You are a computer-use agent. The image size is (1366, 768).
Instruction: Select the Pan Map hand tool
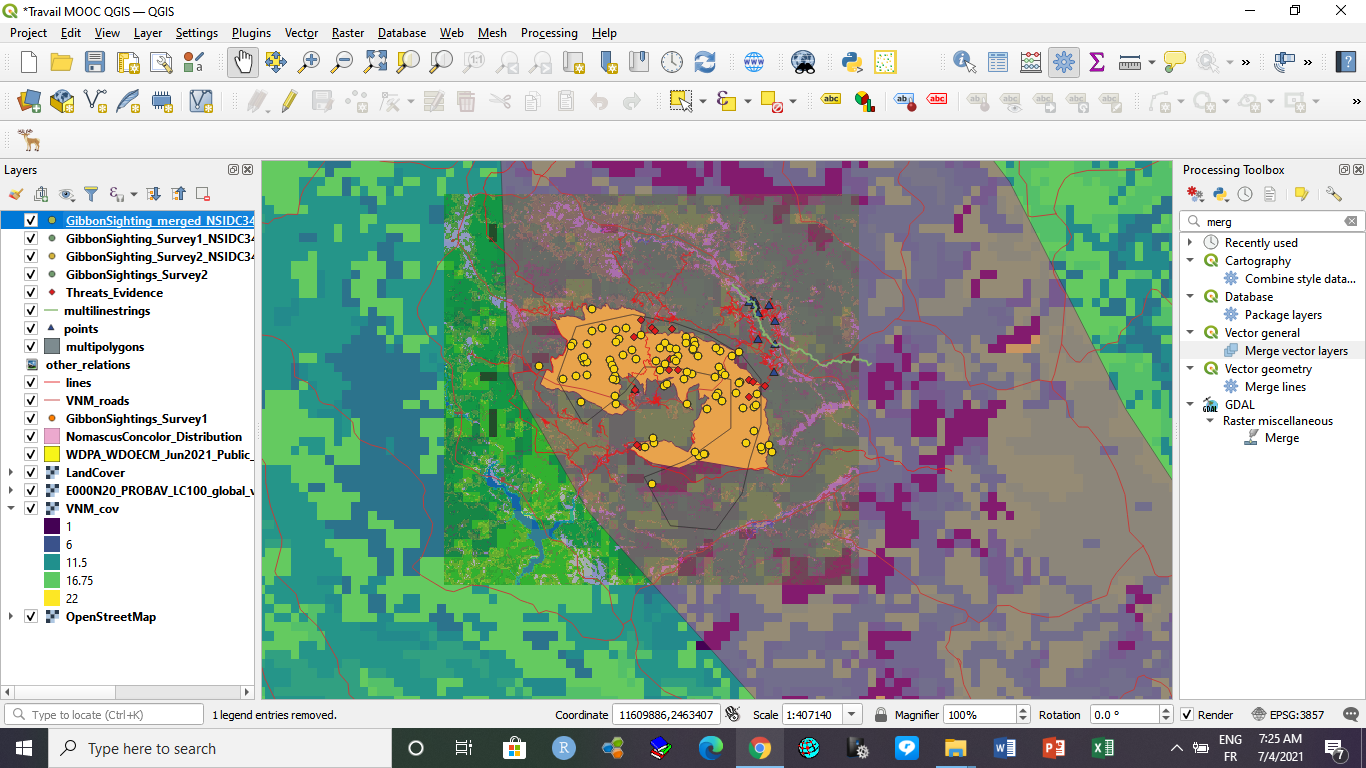[243, 62]
